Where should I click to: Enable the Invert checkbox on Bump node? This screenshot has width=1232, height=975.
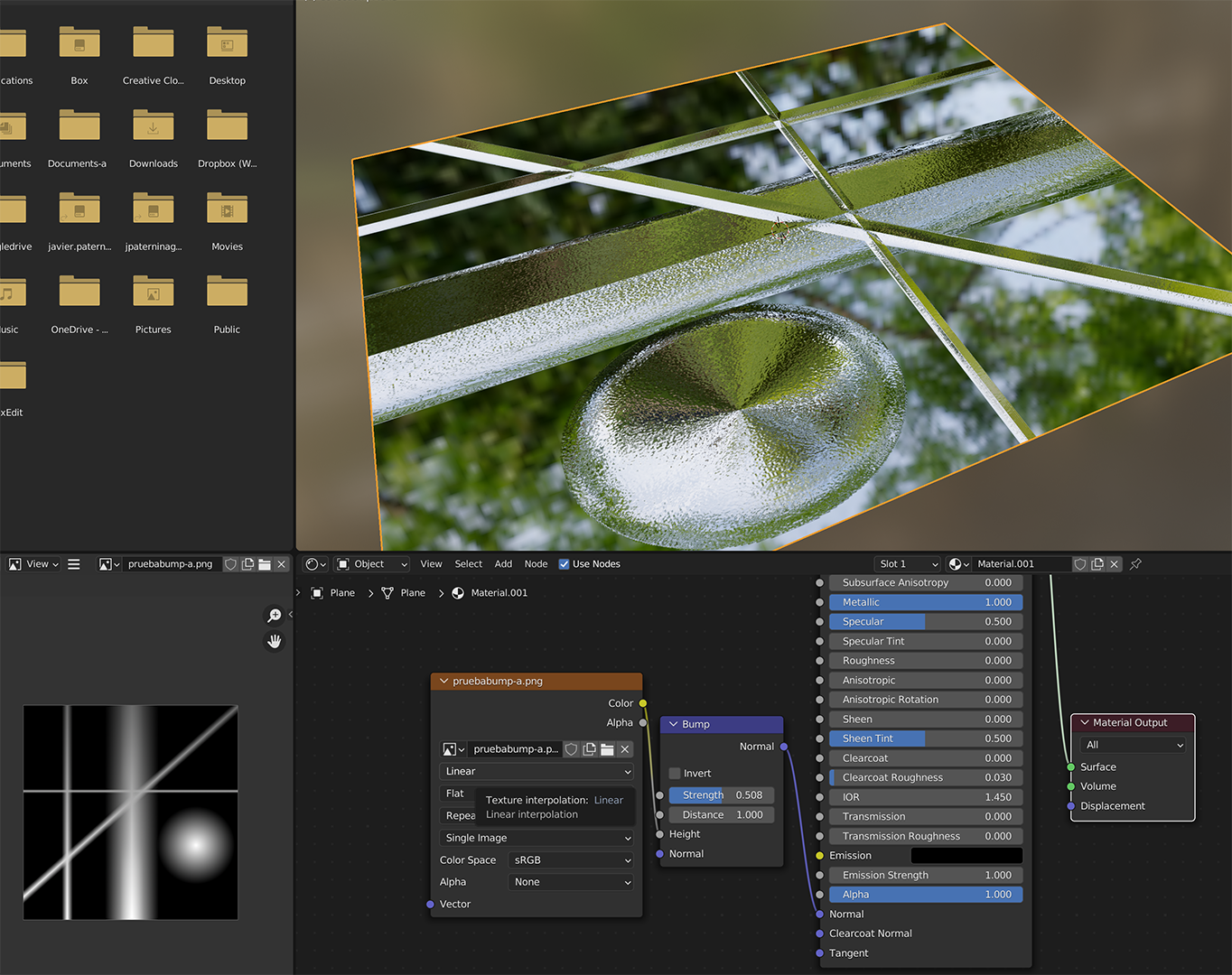point(675,774)
